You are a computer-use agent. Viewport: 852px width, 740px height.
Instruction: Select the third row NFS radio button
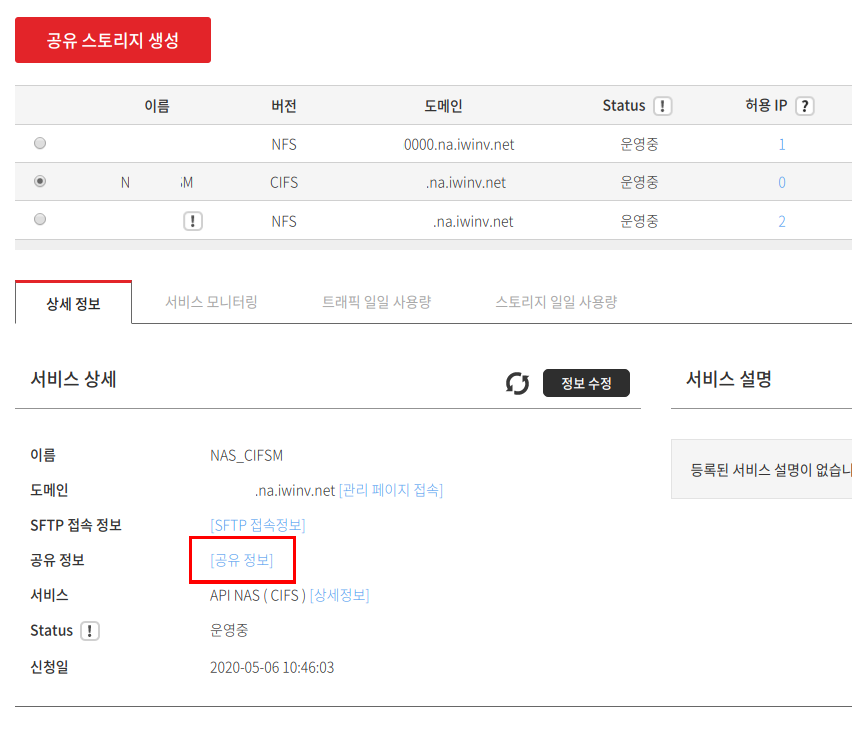[x=40, y=219]
